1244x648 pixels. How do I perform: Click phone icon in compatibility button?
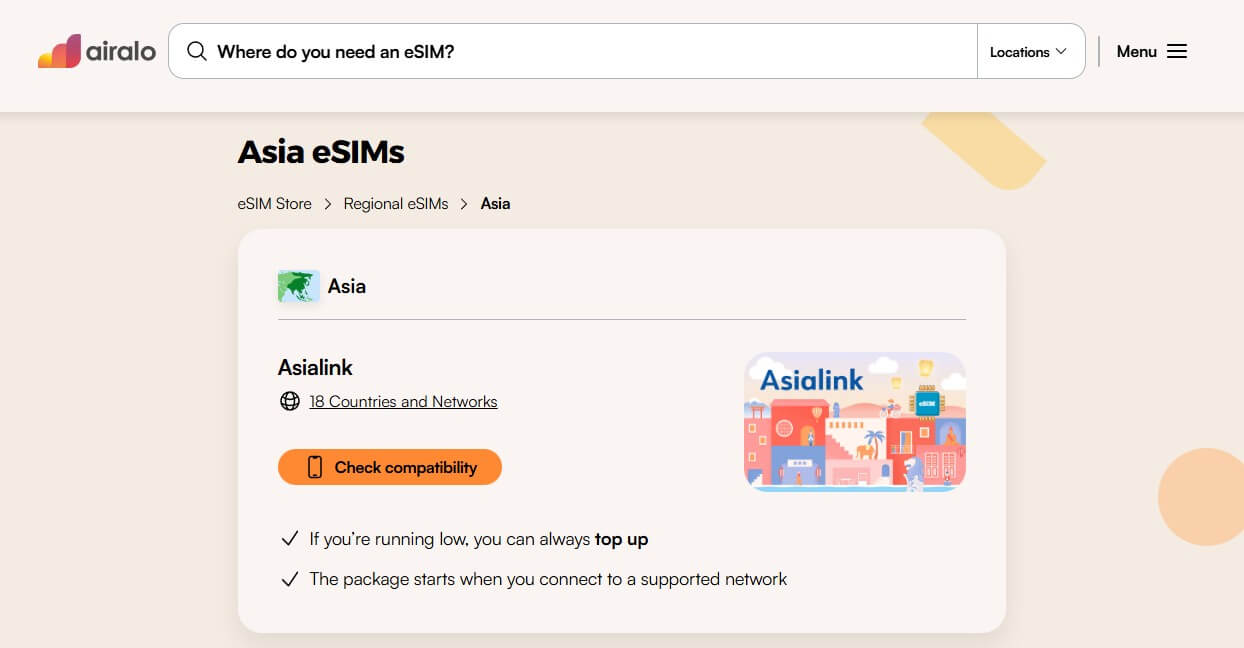(x=315, y=467)
